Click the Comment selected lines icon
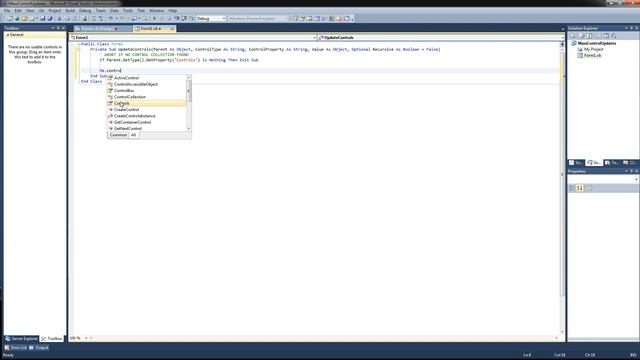The height and width of the screenshot is (360, 640). click(93, 18)
